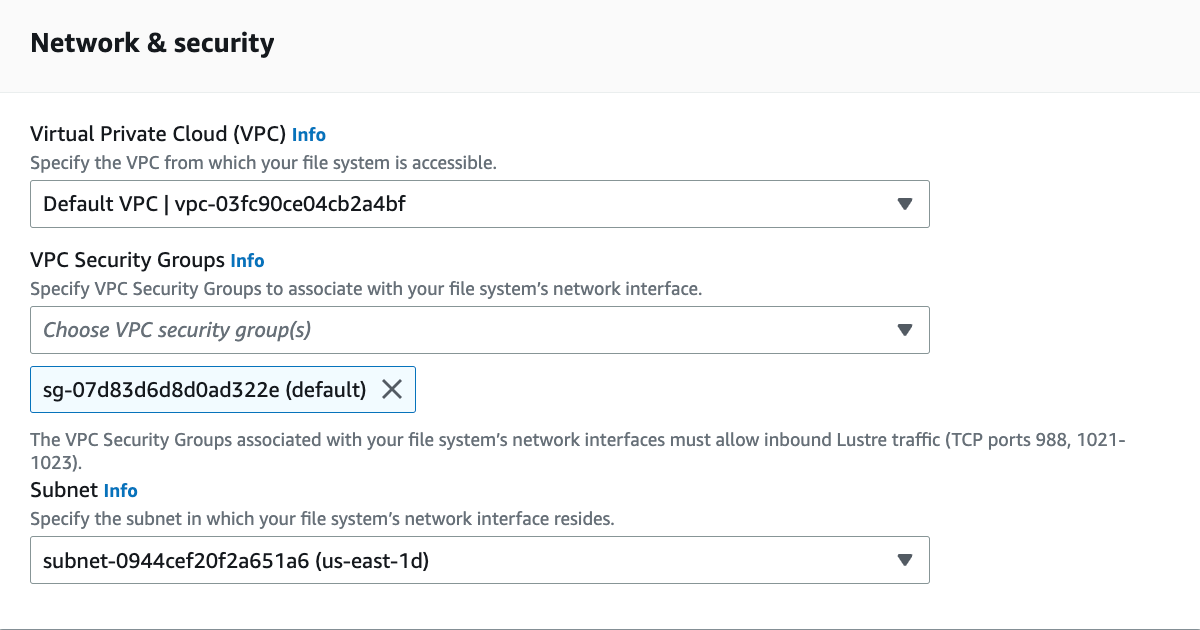Click the Info icon beside Subnet
The image size is (1200, 630).
[x=120, y=490]
